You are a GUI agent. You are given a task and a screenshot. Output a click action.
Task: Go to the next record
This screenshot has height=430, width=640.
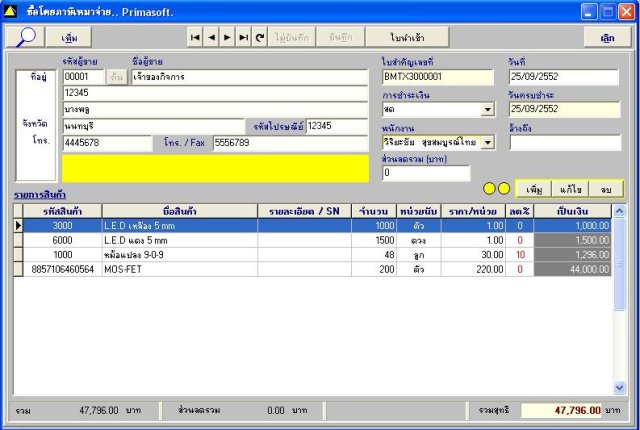(x=228, y=37)
